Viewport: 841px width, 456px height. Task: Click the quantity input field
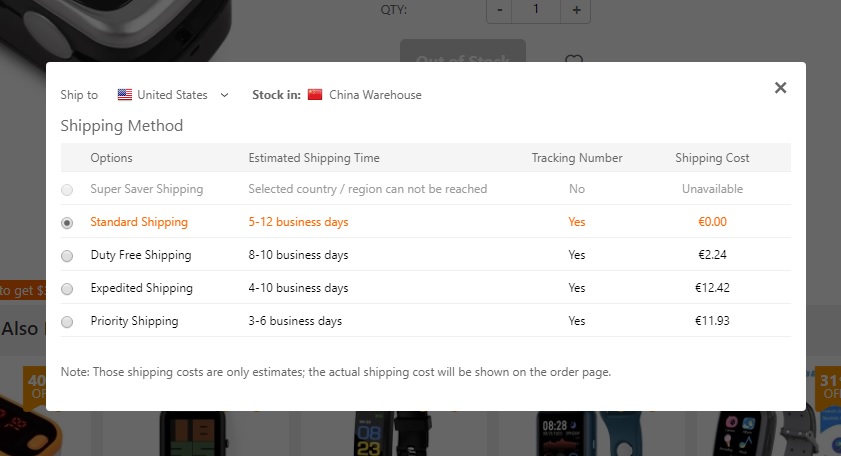click(x=537, y=10)
